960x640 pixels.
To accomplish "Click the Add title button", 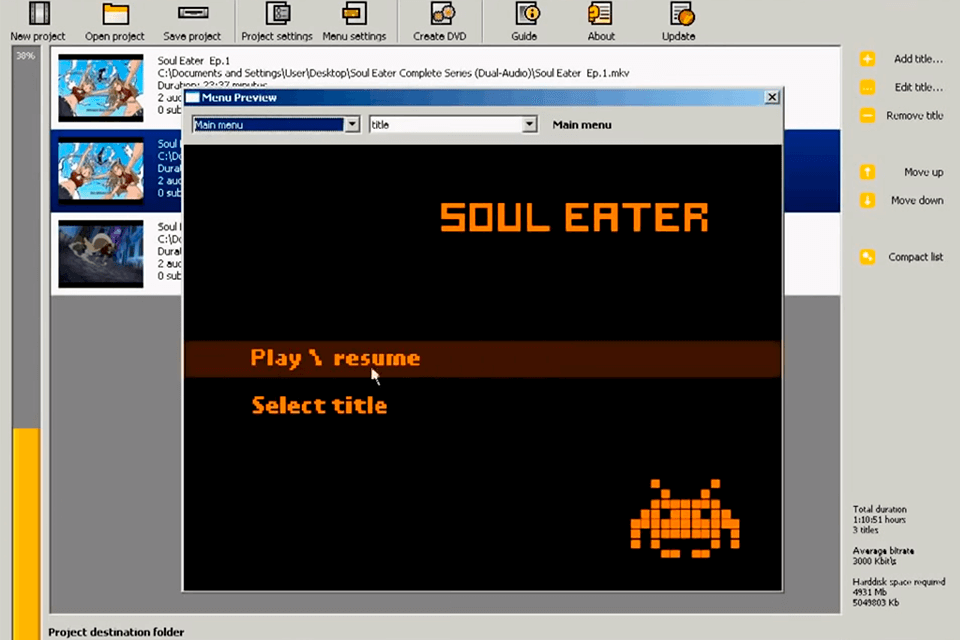I will click(903, 59).
